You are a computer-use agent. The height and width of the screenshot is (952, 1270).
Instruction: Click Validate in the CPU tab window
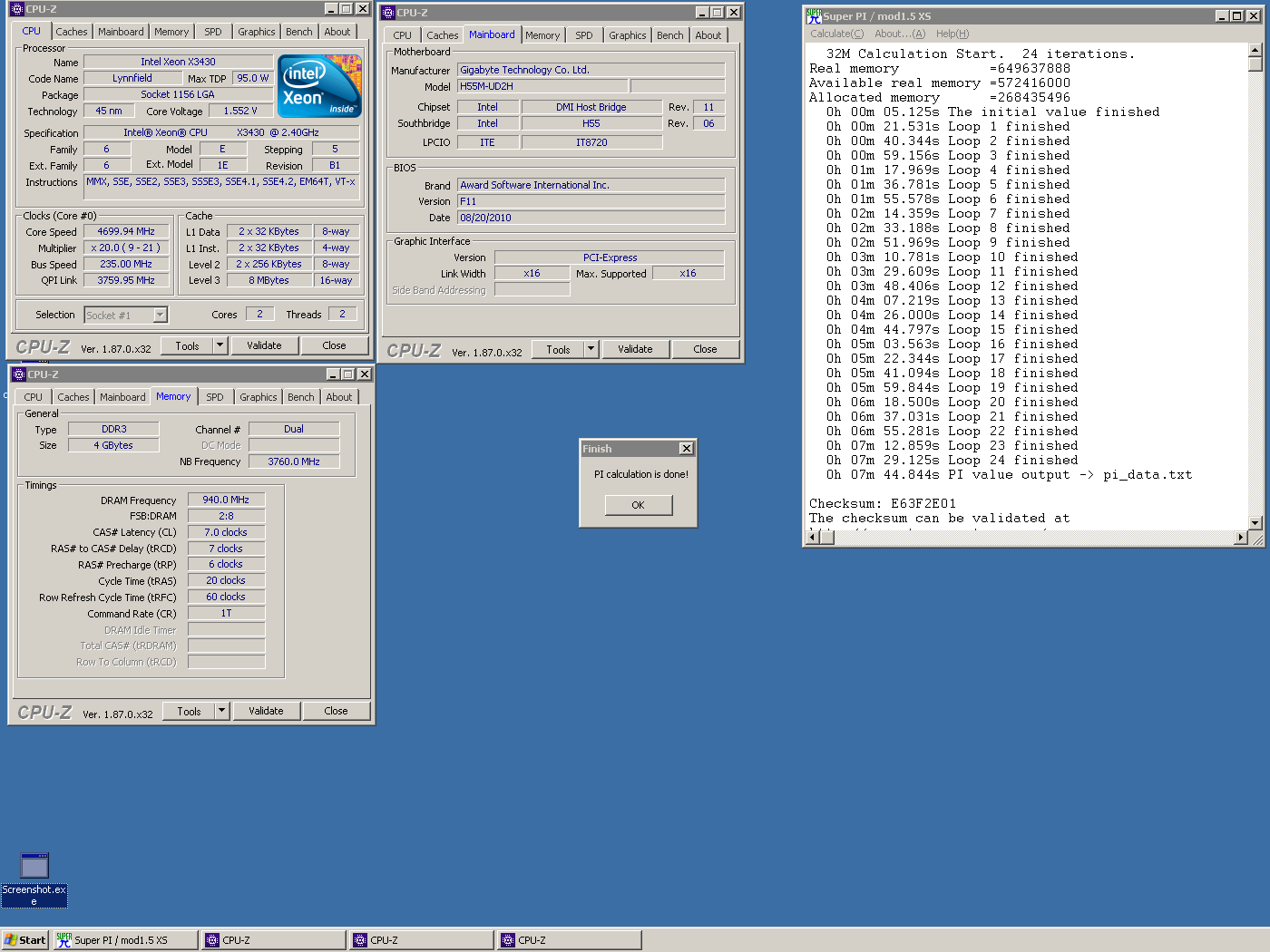(264, 345)
